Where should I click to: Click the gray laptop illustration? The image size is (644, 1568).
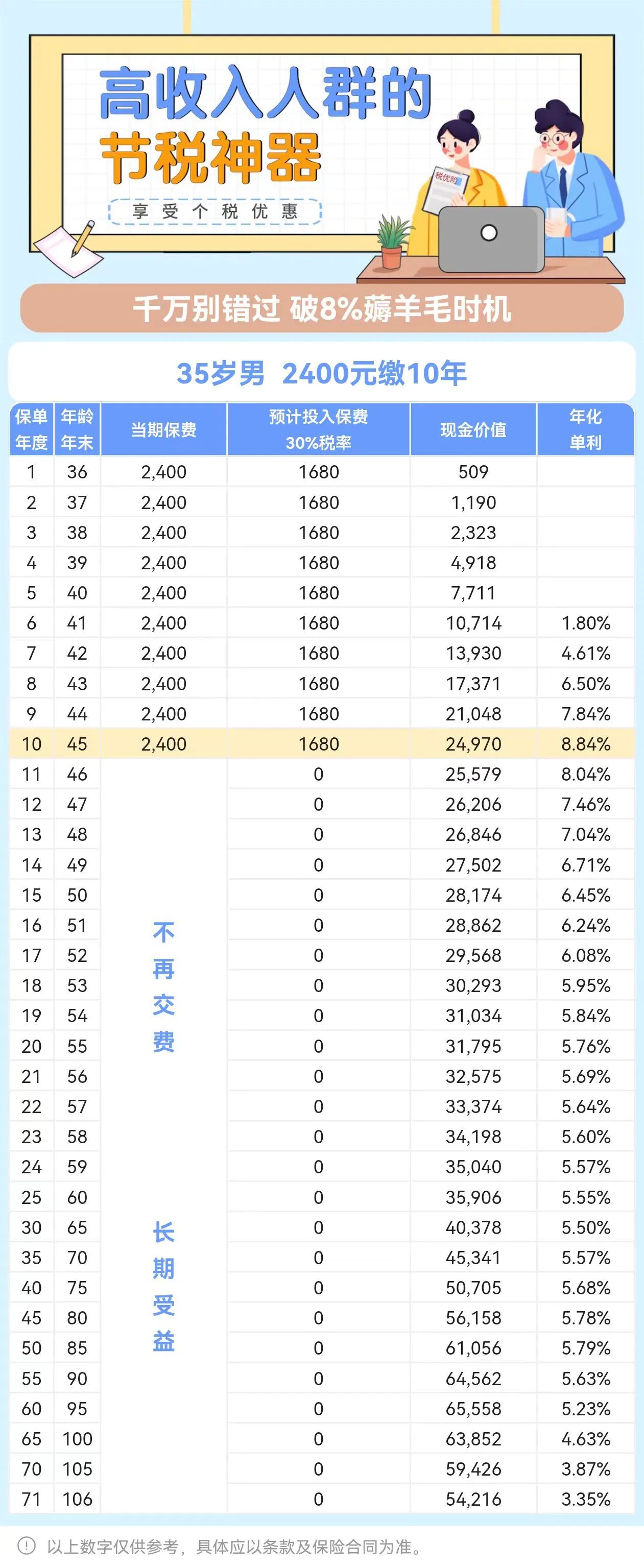point(491,240)
